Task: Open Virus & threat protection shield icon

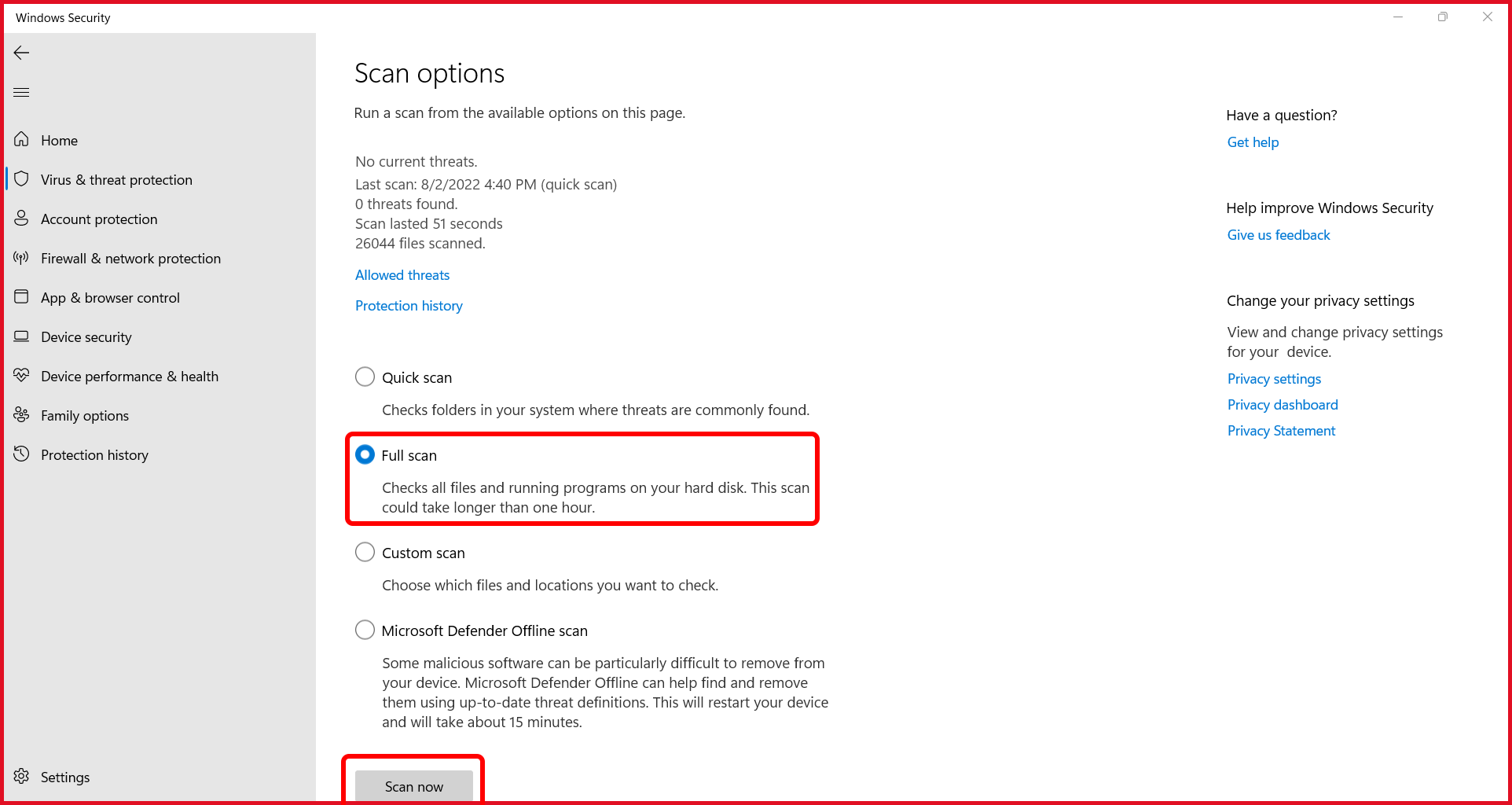Action: coord(23,179)
